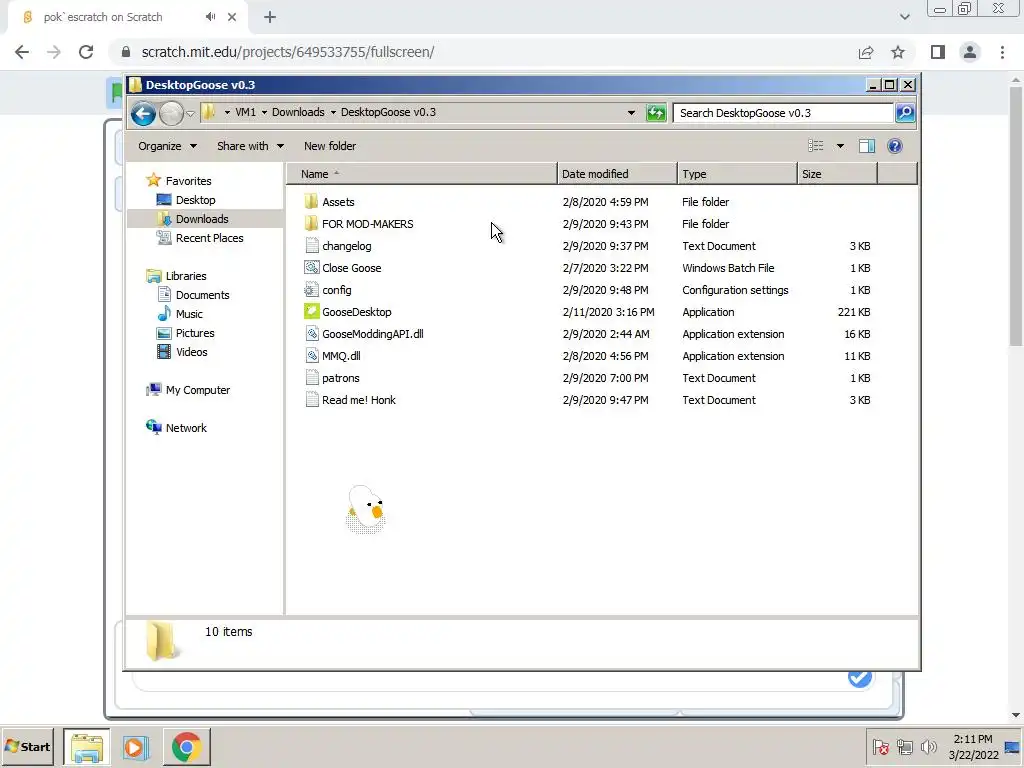Select the Read me! Honk file icon
The width and height of the screenshot is (1024, 768).
click(x=312, y=400)
